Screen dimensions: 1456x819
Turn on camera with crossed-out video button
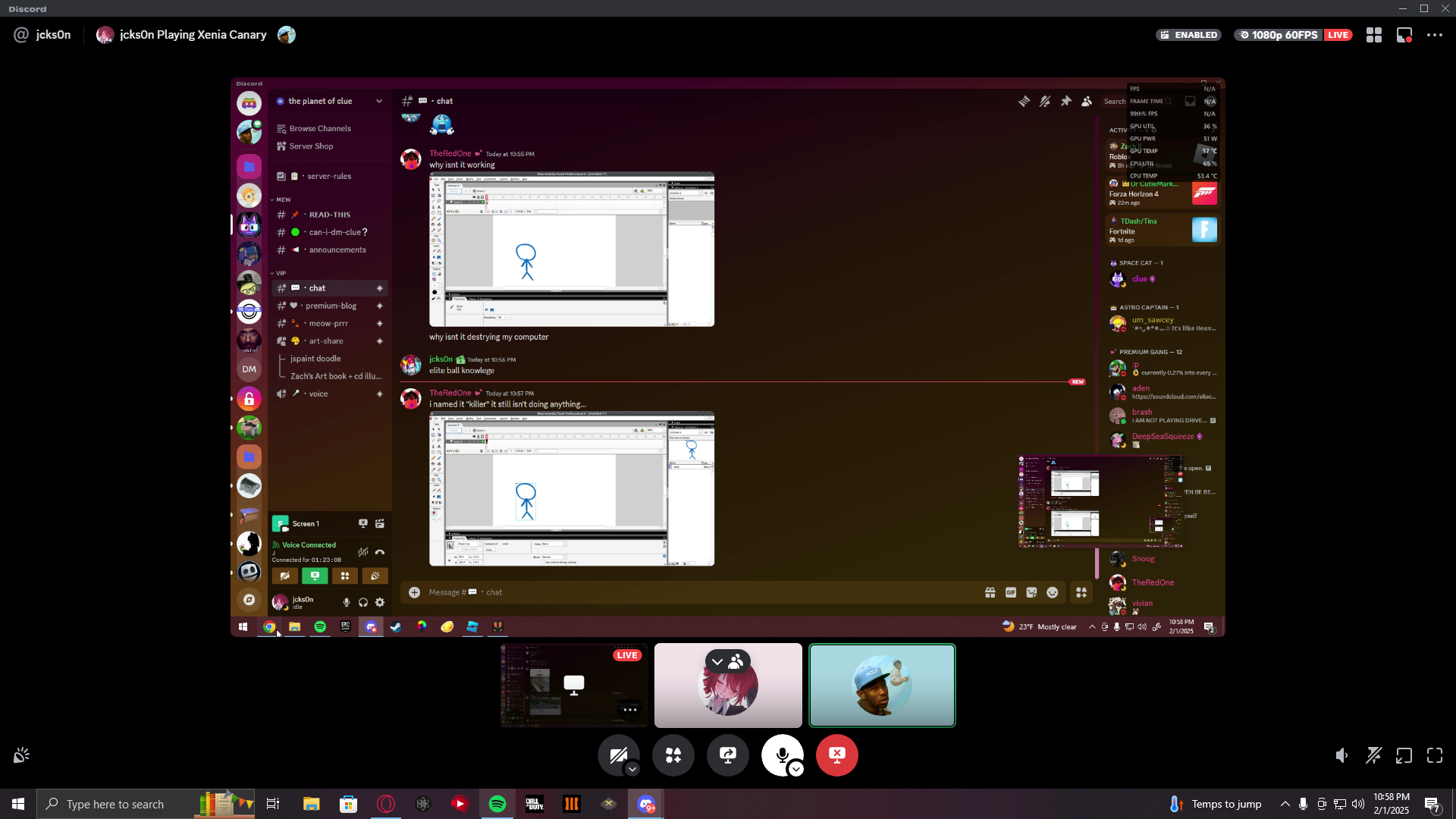pyautogui.click(x=617, y=755)
